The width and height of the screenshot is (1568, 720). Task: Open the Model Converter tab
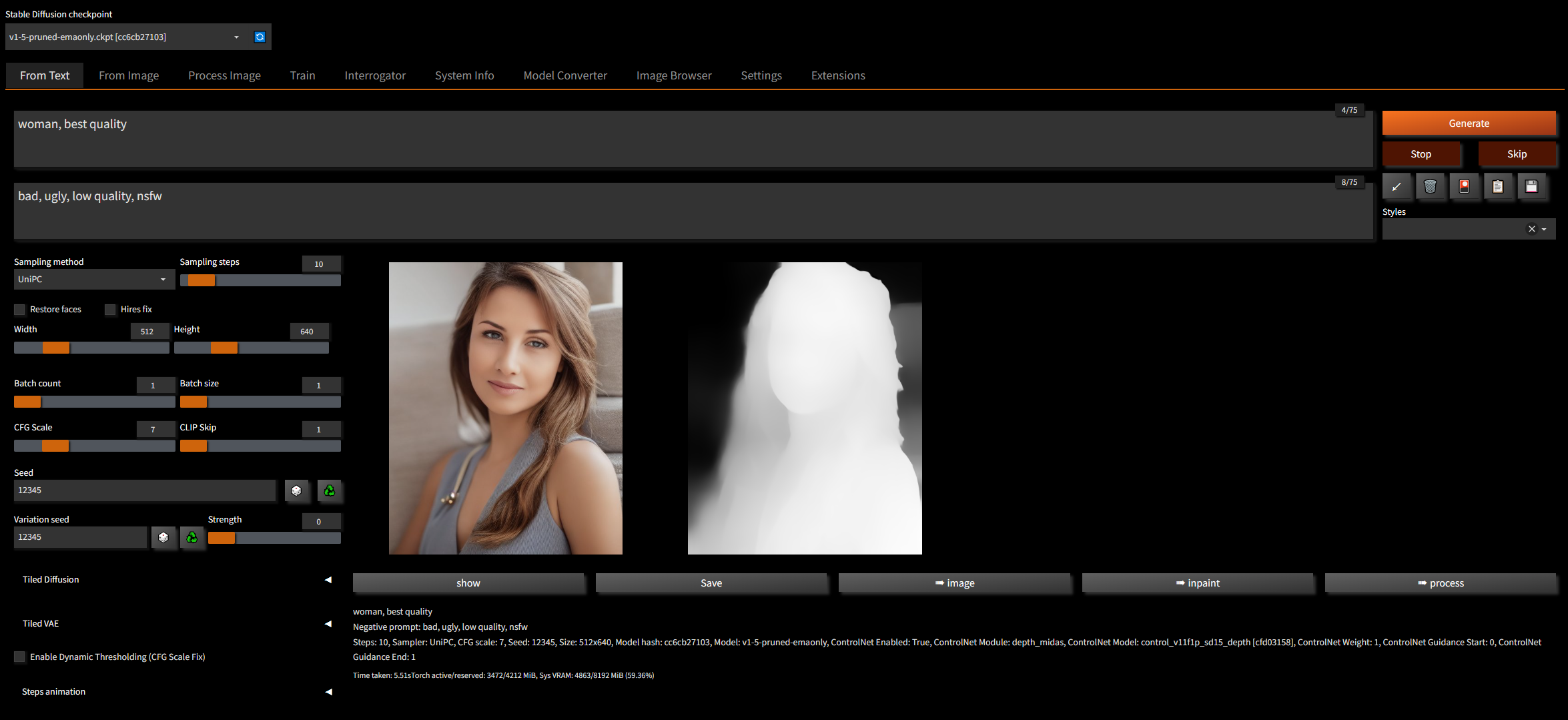[x=564, y=75]
